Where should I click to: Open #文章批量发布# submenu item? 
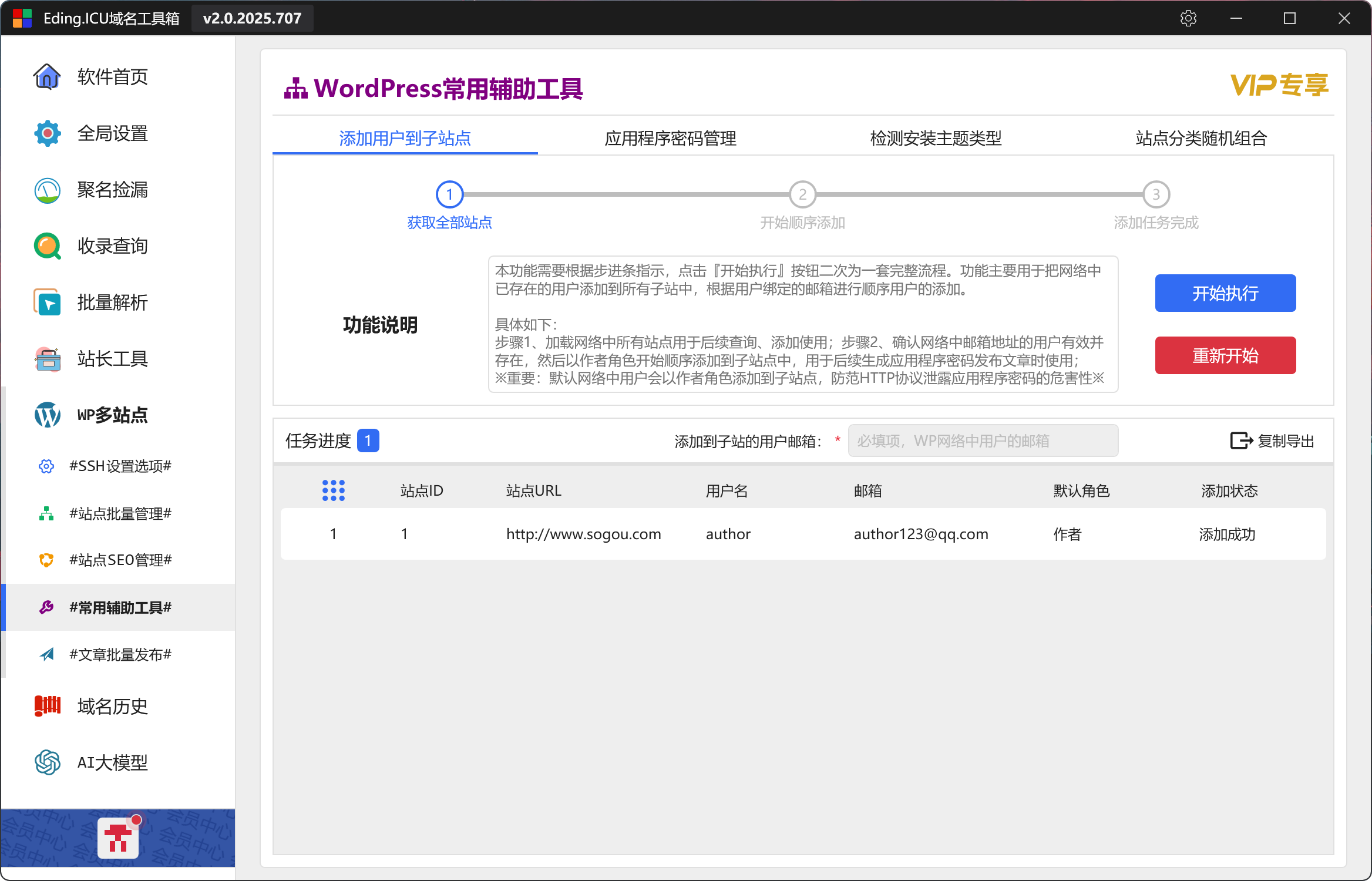(x=120, y=654)
